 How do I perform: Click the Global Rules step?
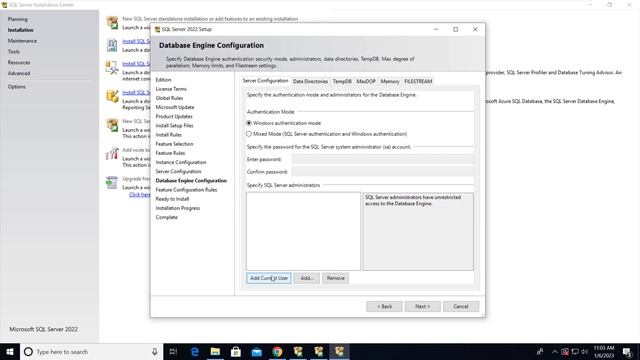pos(169,98)
